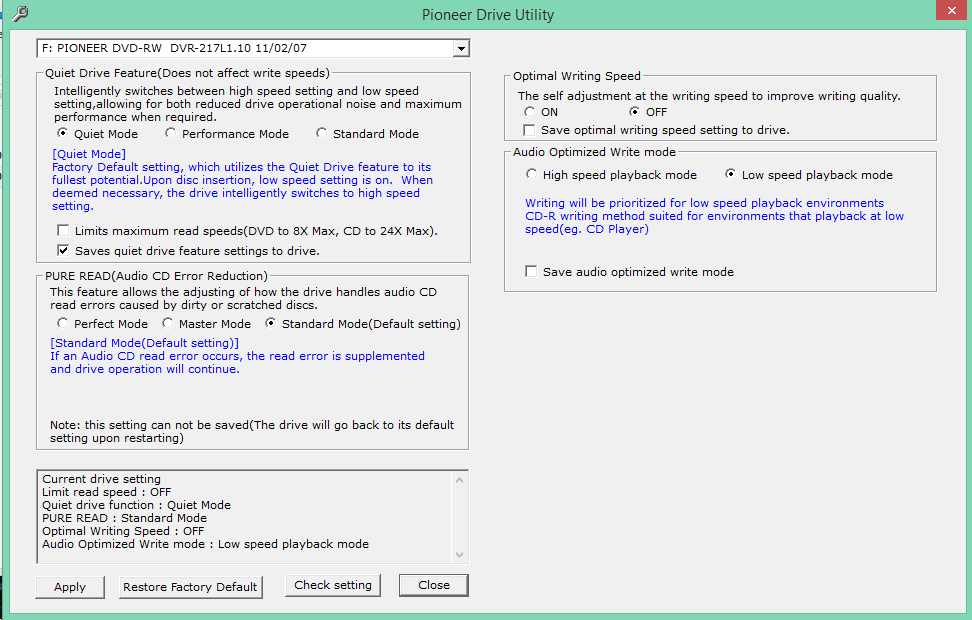Click the Check setting button

click(333, 585)
